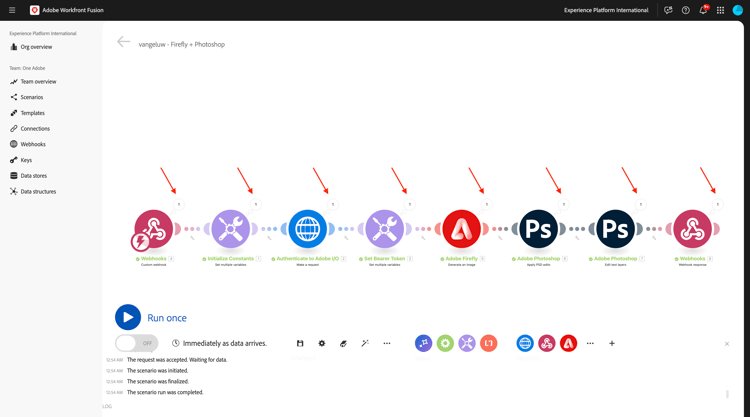Open the Adobe Firefly generate image module

[462, 229]
